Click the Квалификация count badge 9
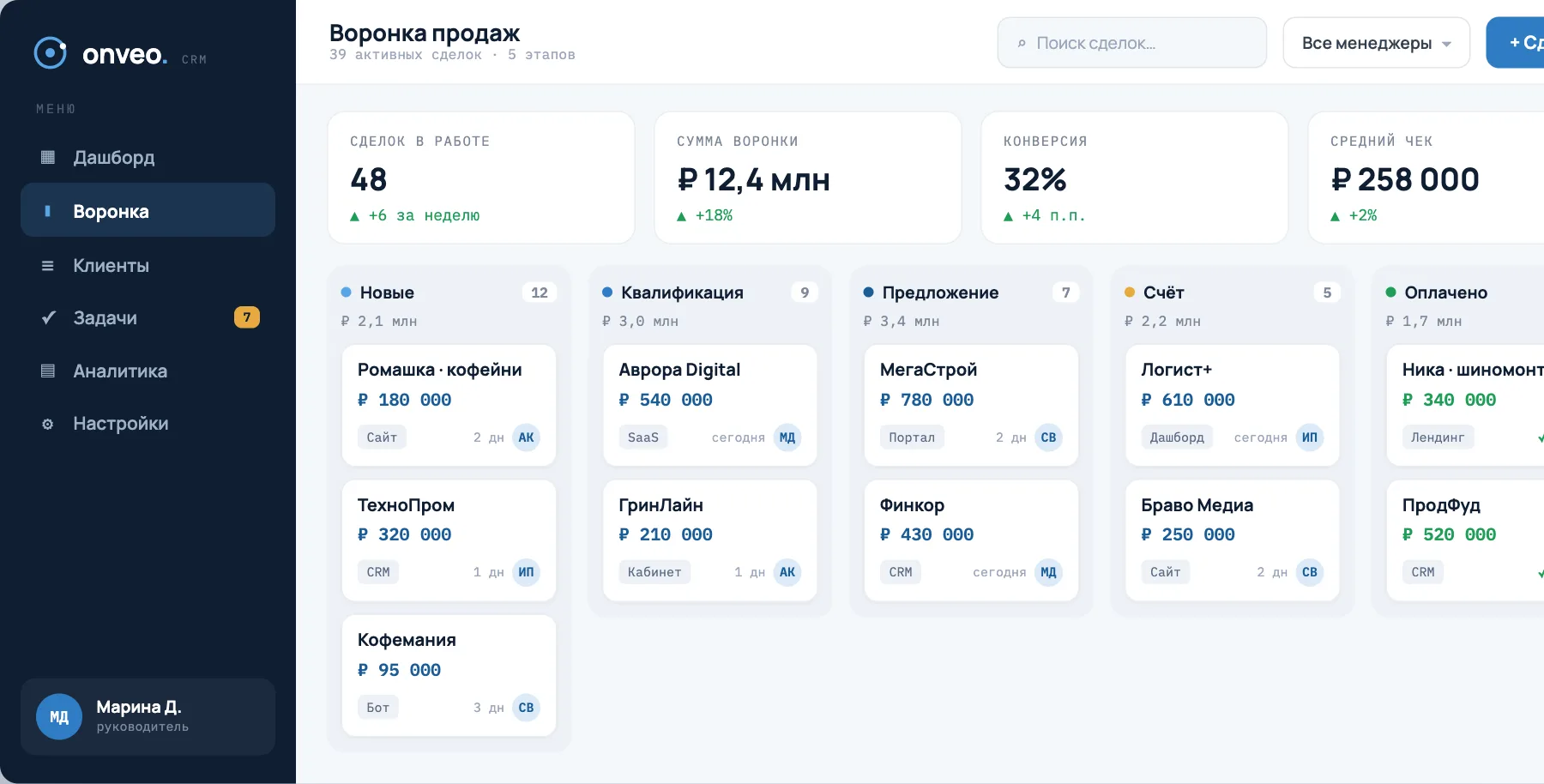1544x784 pixels. tap(805, 292)
